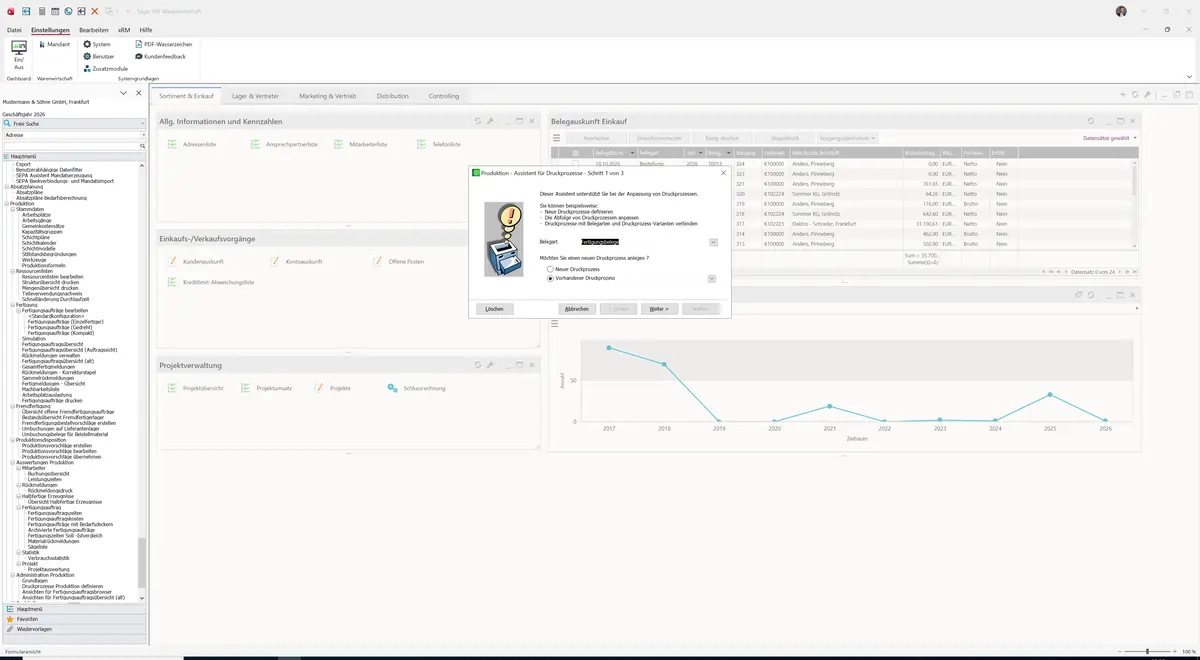The image size is (1200, 660).
Task: Click the Löschen button in the assistant
Action: tap(494, 309)
